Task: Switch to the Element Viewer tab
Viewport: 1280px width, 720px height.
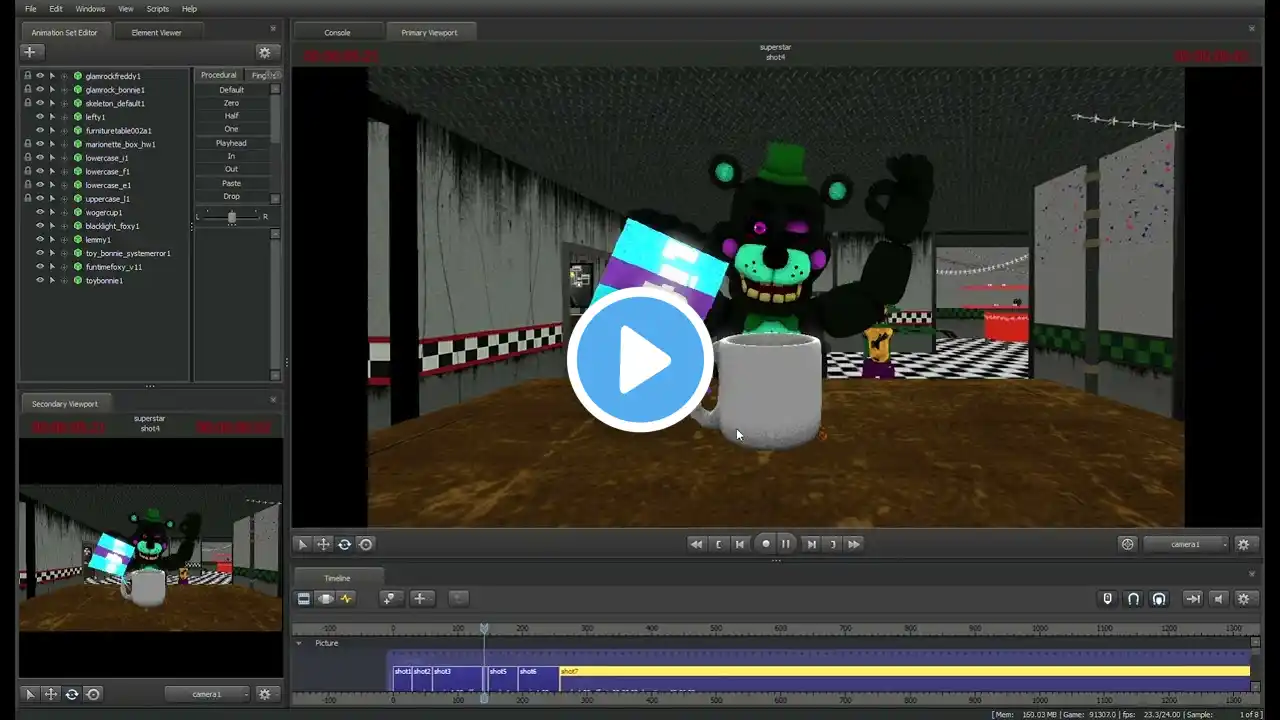Action: pyautogui.click(x=157, y=32)
